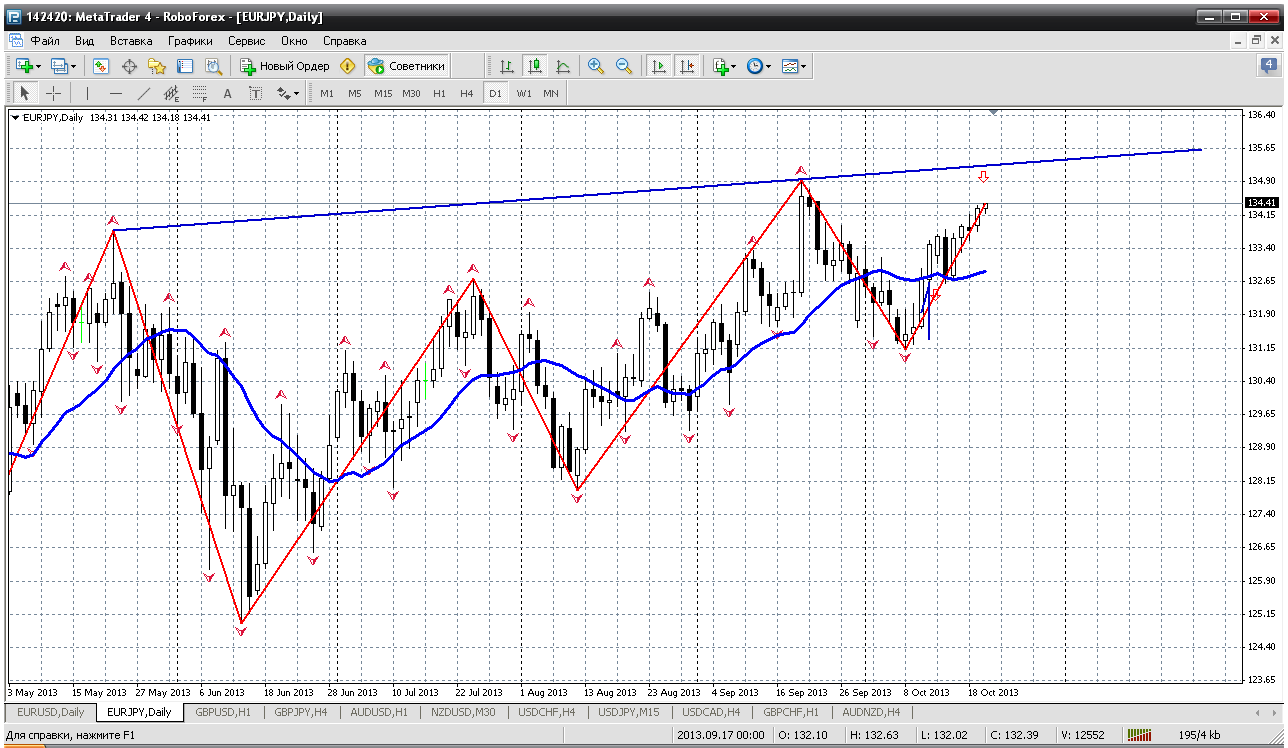1288x748 pixels.
Task: Set timeframe to H1
Action: (x=439, y=93)
